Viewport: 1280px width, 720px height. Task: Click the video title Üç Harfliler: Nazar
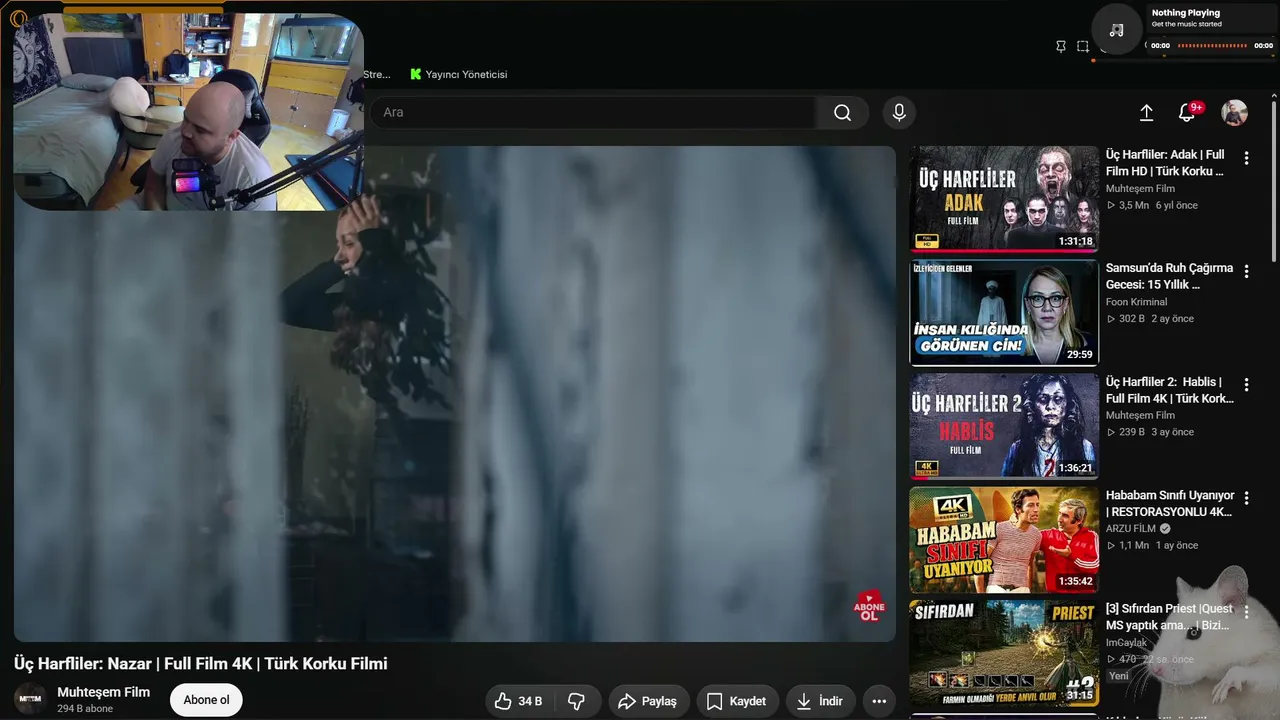pos(200,664)
